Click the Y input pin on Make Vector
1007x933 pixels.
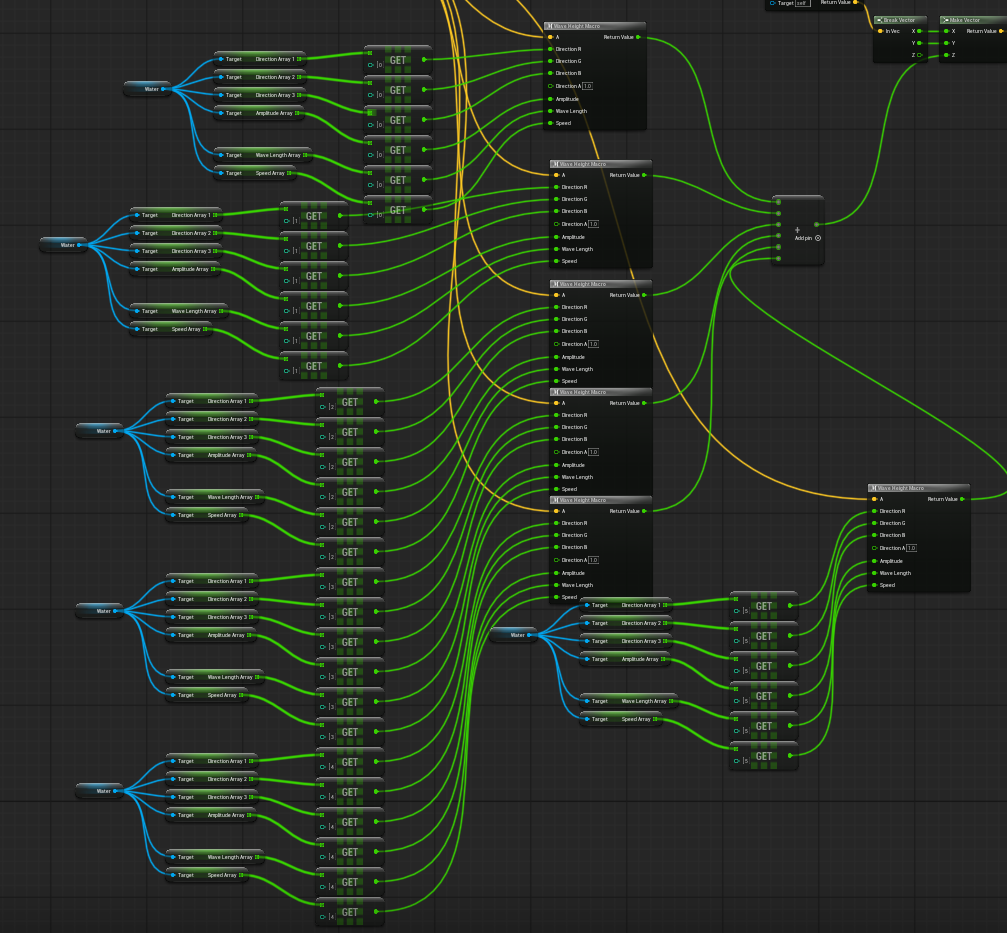pos(949,43)
